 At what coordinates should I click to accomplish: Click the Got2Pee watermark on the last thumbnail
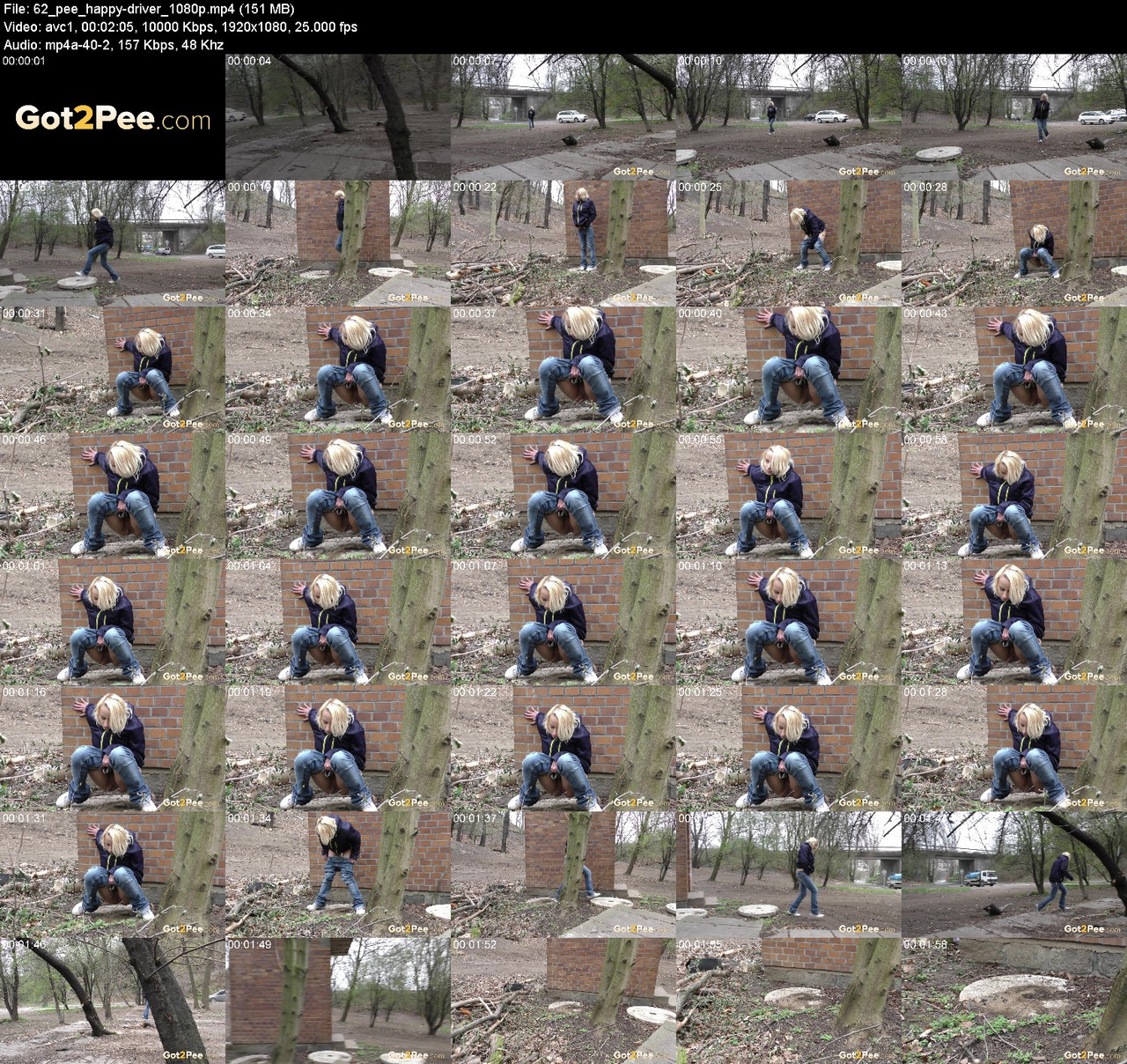click(x=1086, y=1053)
